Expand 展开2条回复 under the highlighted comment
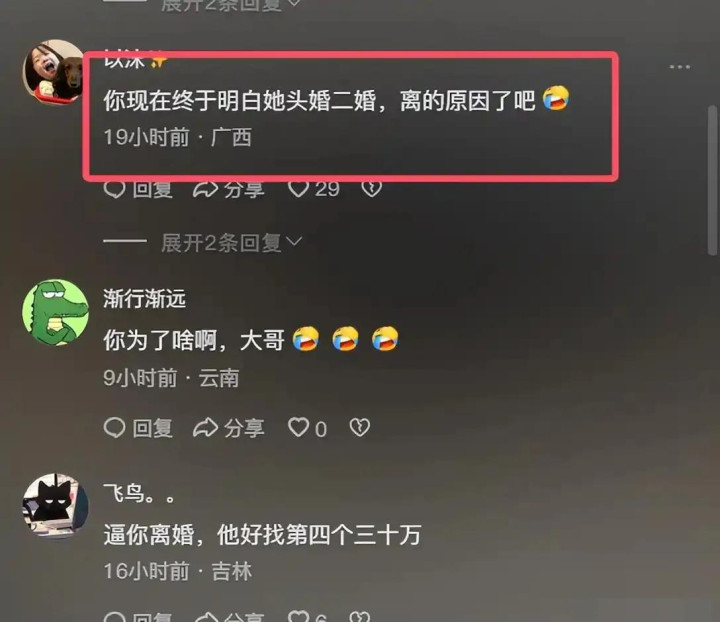 tap(231, 243)
